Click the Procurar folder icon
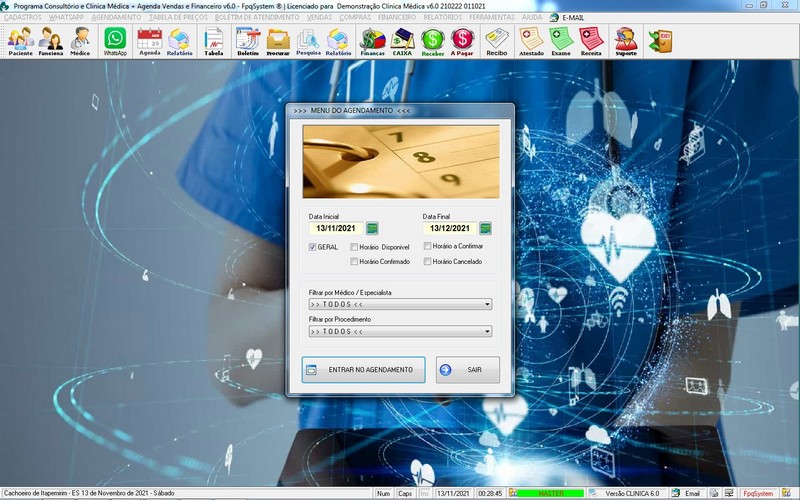This screenshot has width=800, height=500. pyautogui.click(x=278, y=41)
